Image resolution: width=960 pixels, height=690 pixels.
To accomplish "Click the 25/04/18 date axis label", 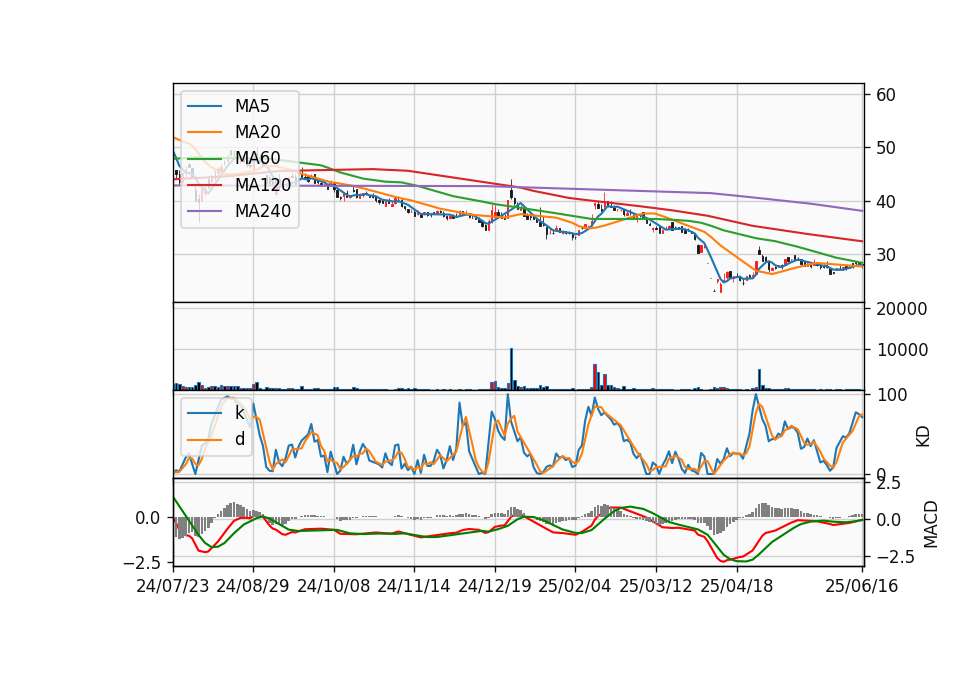I will click(737, 586).
